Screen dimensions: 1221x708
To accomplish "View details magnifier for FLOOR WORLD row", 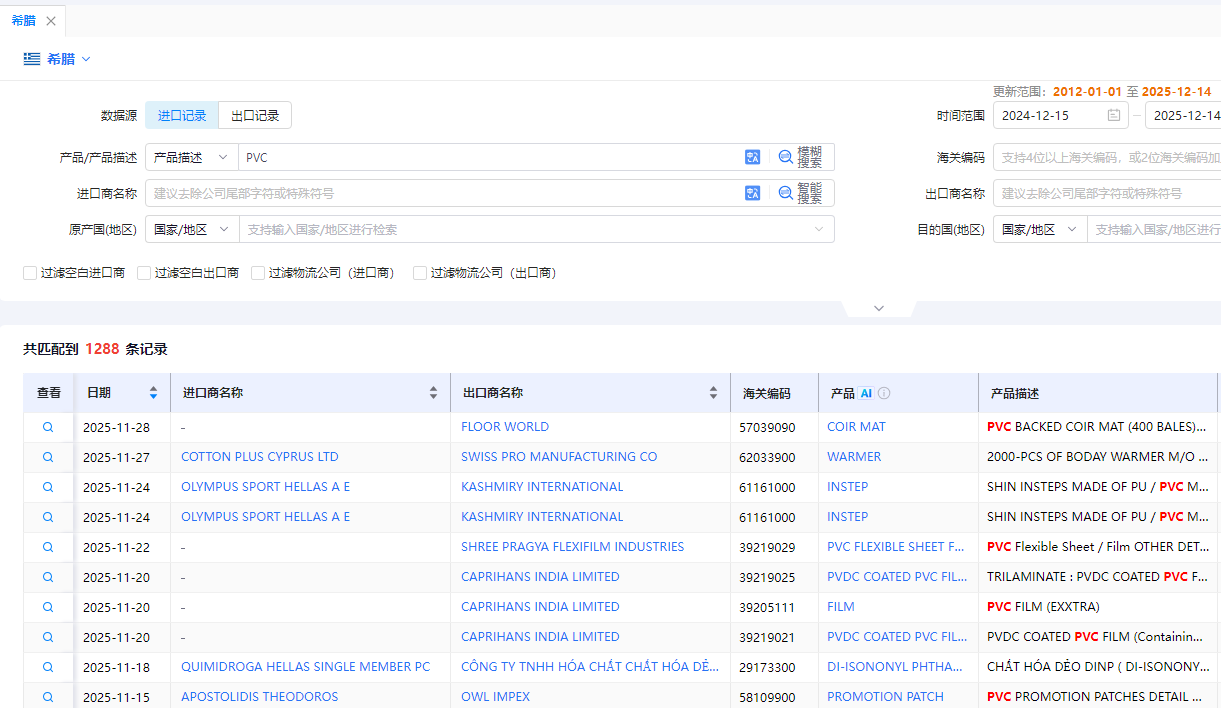I will tap(48, 427).
